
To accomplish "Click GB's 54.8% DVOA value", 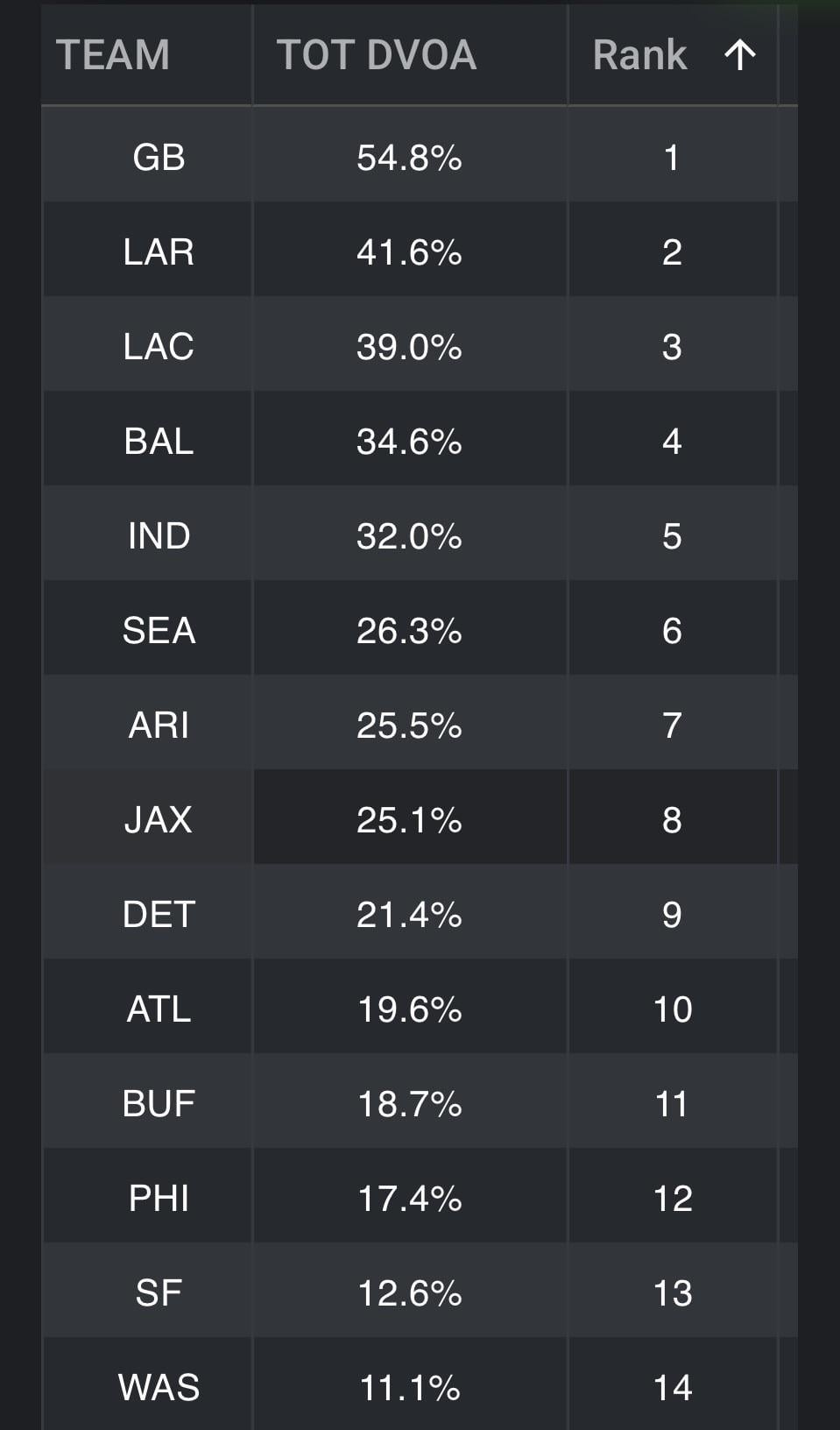I will pos(409,158).
